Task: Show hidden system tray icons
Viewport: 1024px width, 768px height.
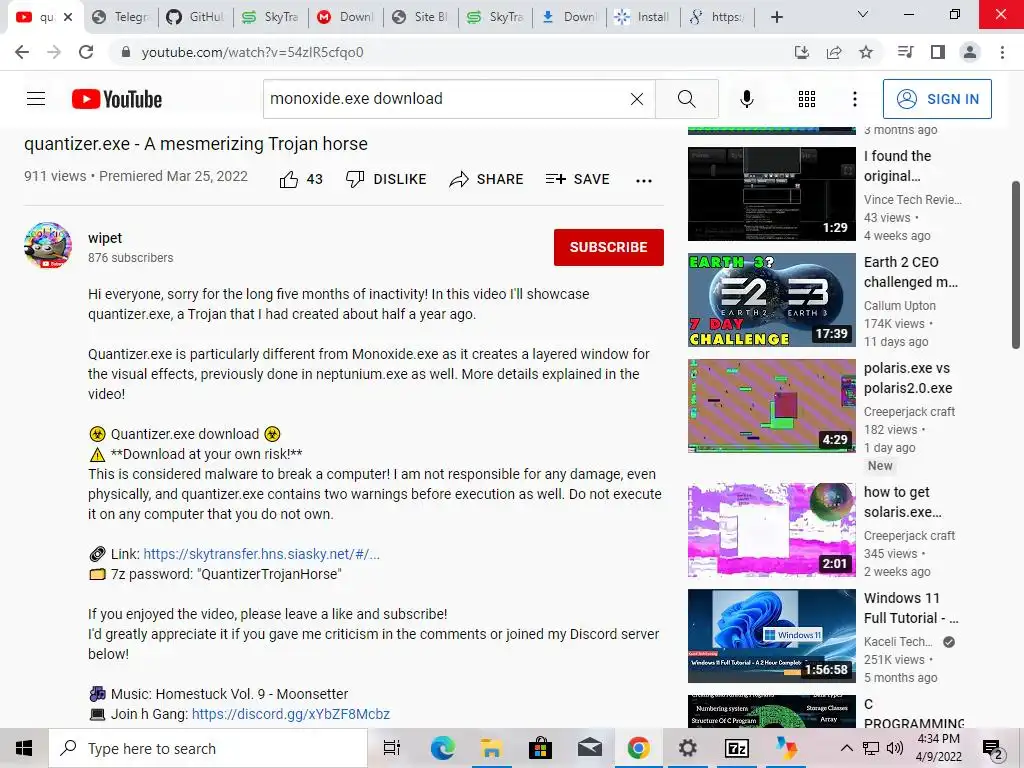Action: (x=846, y=748)
